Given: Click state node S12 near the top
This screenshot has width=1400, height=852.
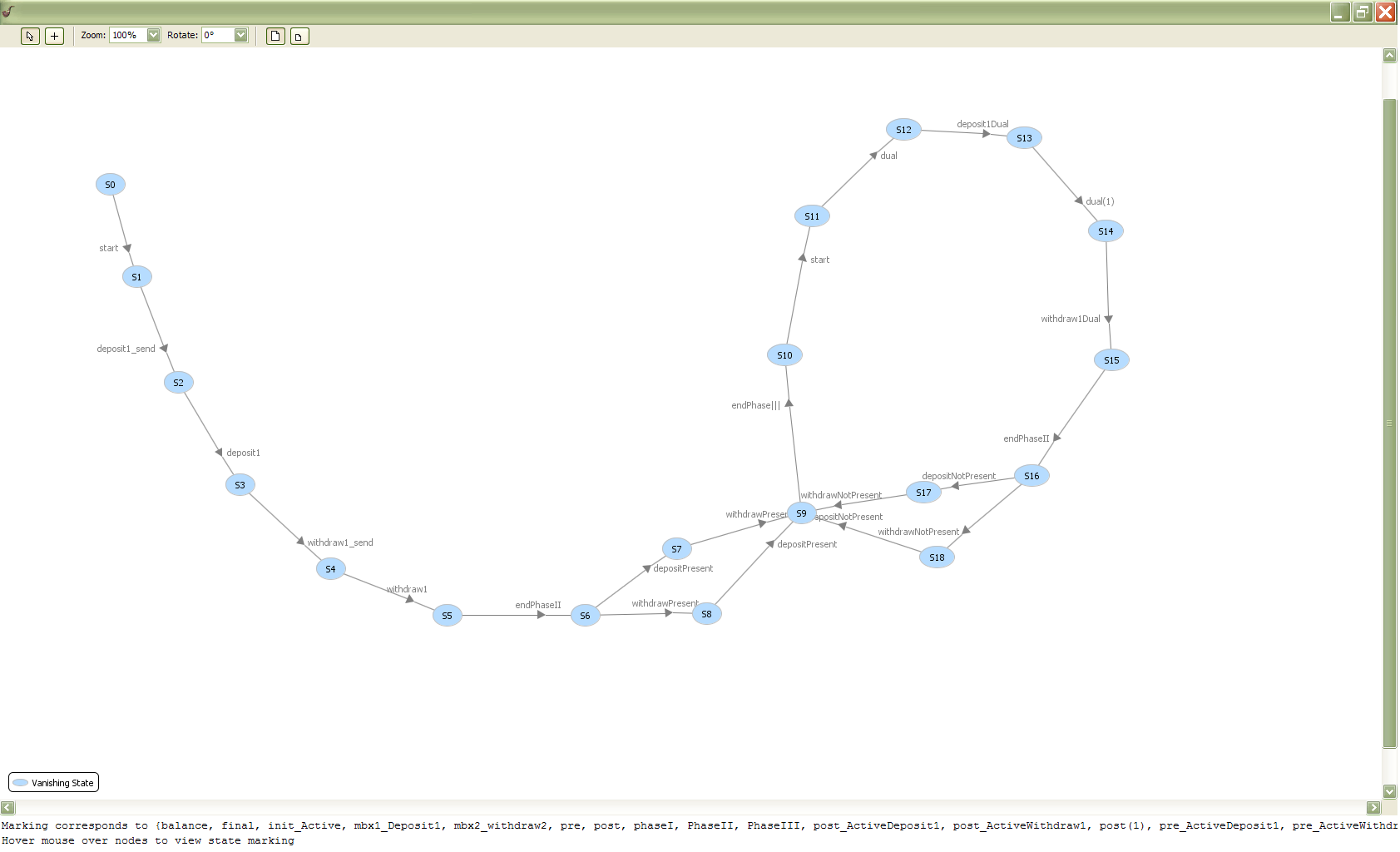Looking at the screenshot, I should coord(903,130).
